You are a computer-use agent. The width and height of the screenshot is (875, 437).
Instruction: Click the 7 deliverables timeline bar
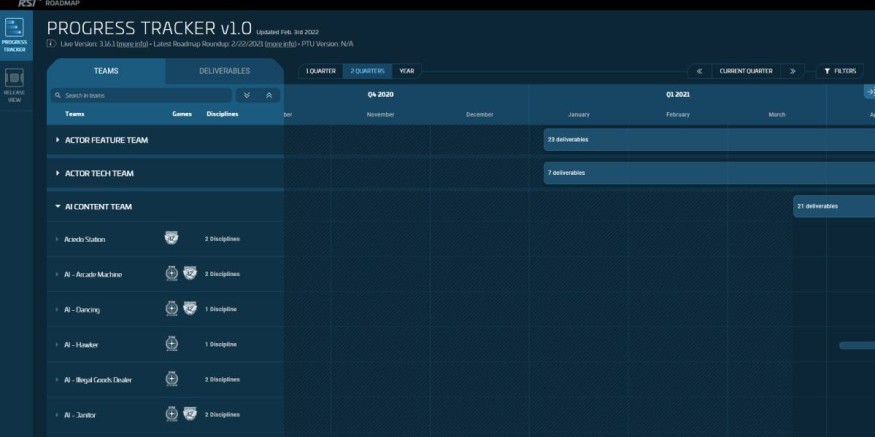click(x=709, y=173)
